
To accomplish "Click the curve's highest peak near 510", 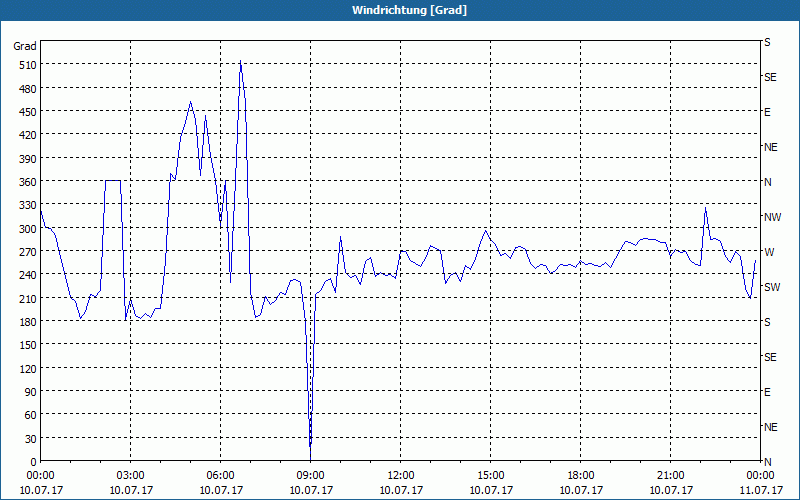I will pos(240,61).
